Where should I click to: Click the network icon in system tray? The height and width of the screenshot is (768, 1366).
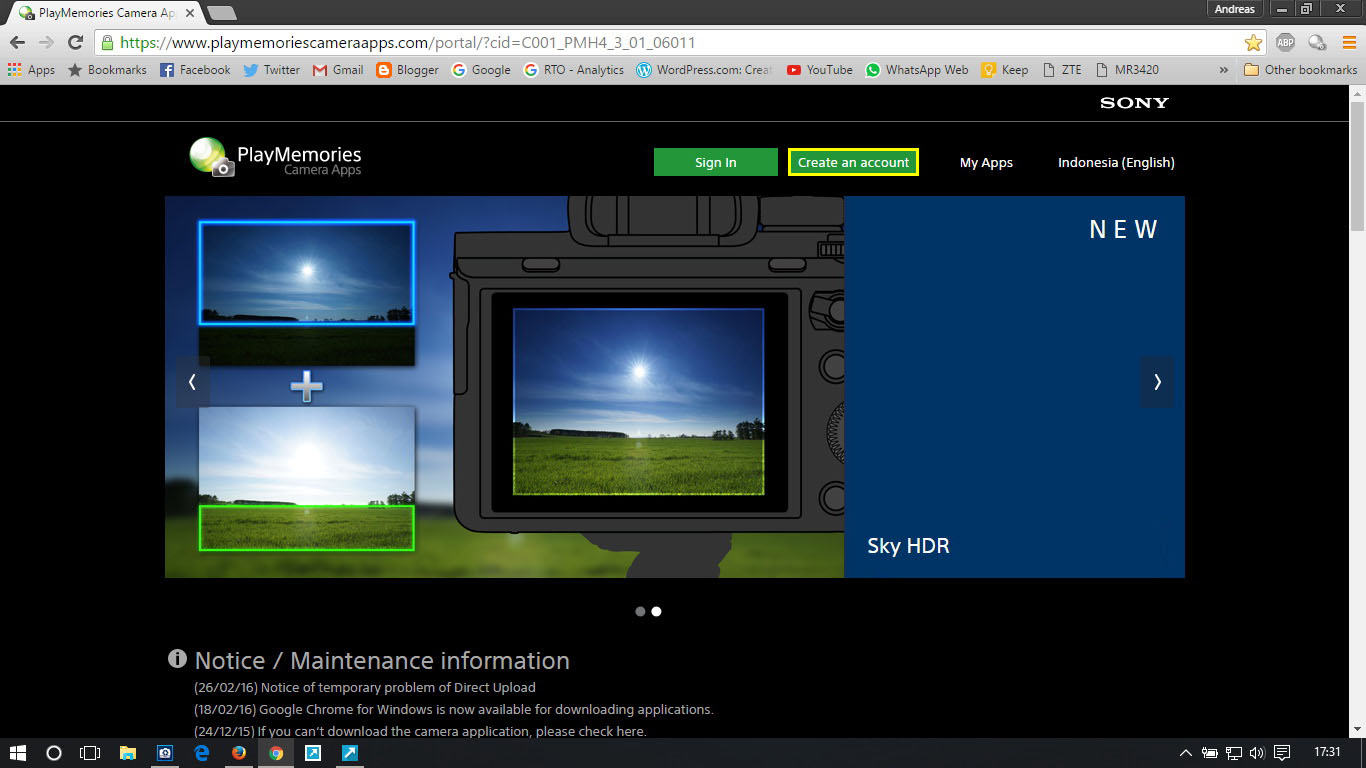(1234, 753)
